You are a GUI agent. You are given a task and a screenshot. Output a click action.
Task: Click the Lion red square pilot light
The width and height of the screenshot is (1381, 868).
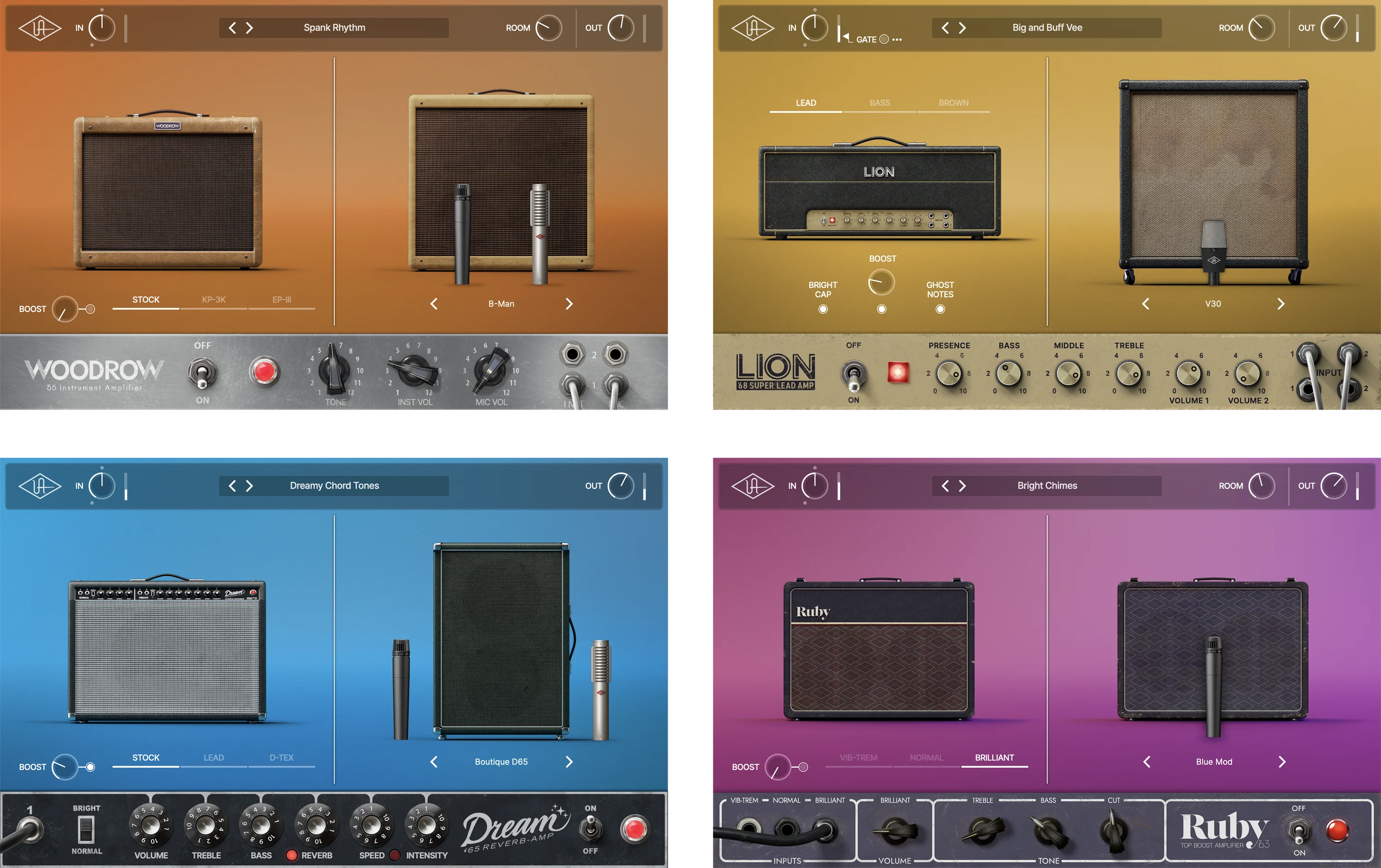click(898, 373)
